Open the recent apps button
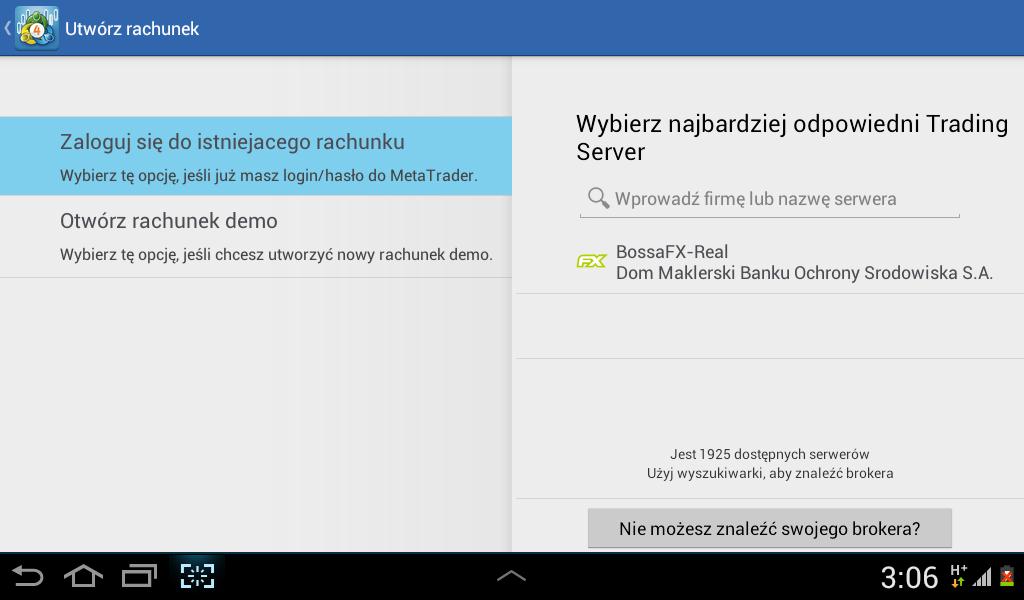Image resolution: width=1024 pixels, height=600 pixels. point(140,576)
